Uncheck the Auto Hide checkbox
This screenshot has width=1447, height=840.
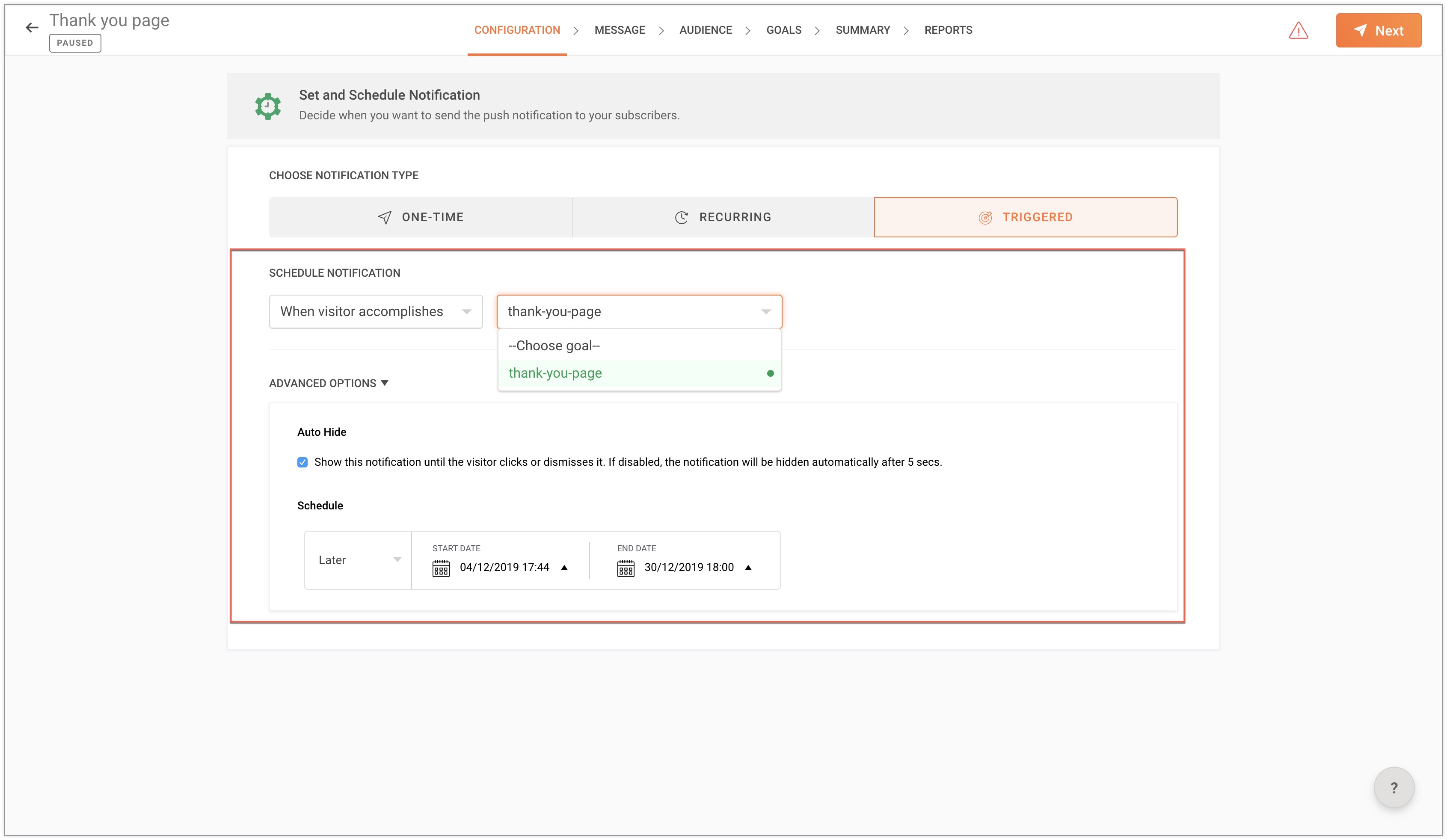point(302,462)
